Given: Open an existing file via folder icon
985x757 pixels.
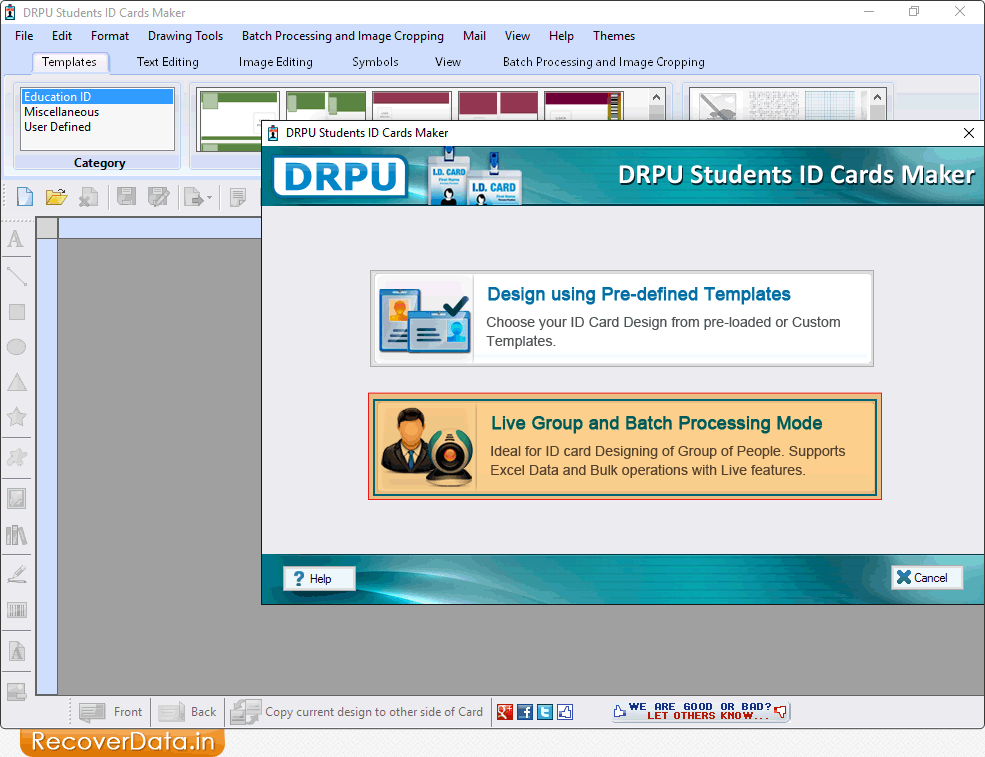Looking at the screenshot, I should point(57,197).
